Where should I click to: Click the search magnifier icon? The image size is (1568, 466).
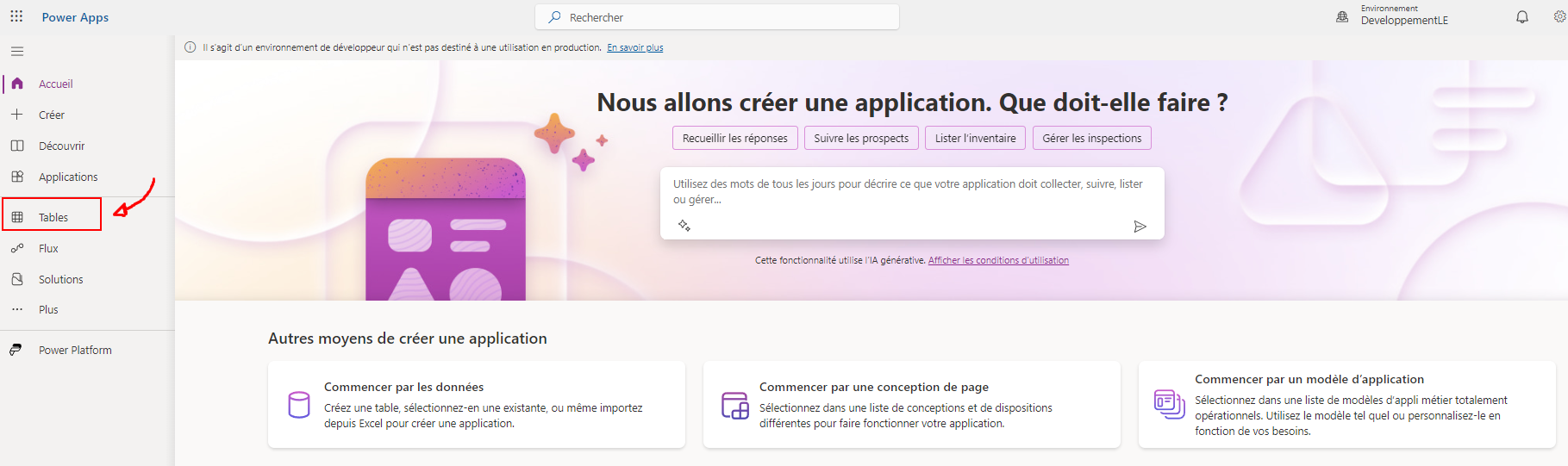tap(555, 17)
